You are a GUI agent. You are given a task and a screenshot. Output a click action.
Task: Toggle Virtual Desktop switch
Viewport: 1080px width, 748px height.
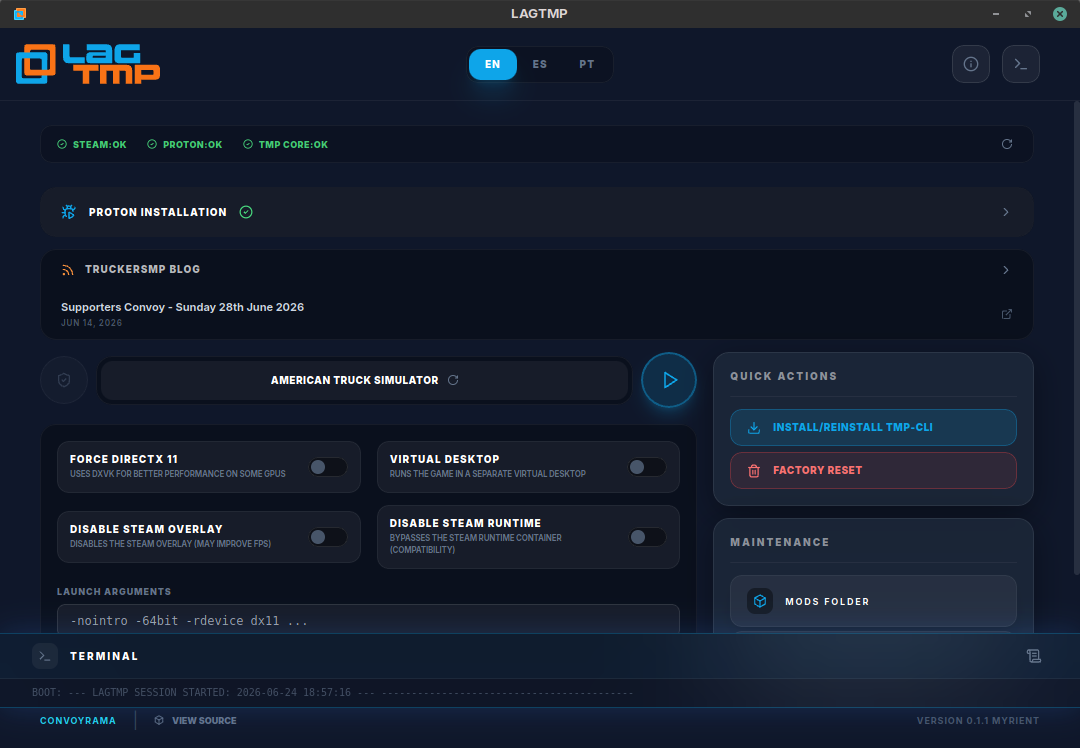click(x=647, y=467)
